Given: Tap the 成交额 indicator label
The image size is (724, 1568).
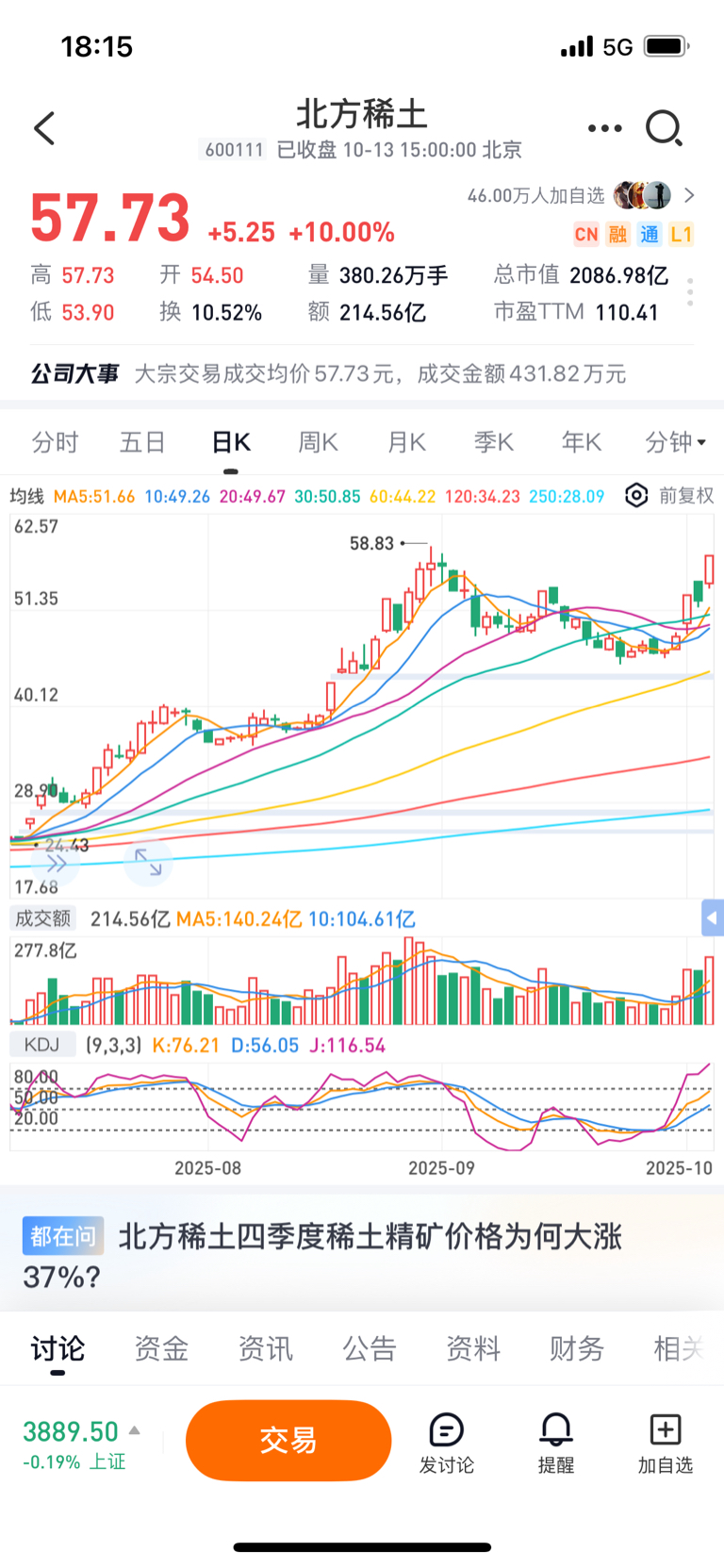Looking at the screenshot, I should pos(42,918).
